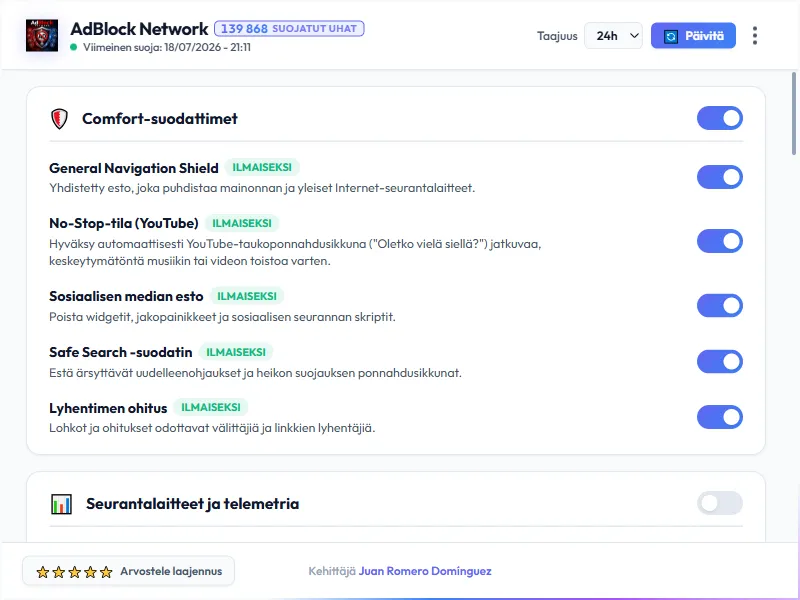
Task: Click the Seurantalaitteet ja telemetria heading
Action: 192,504
